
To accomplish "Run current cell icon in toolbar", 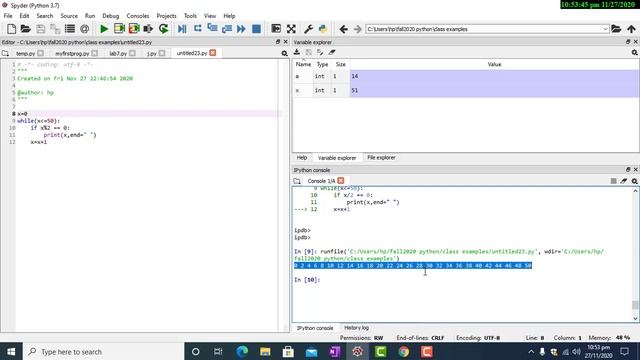I will coord(119,29).
